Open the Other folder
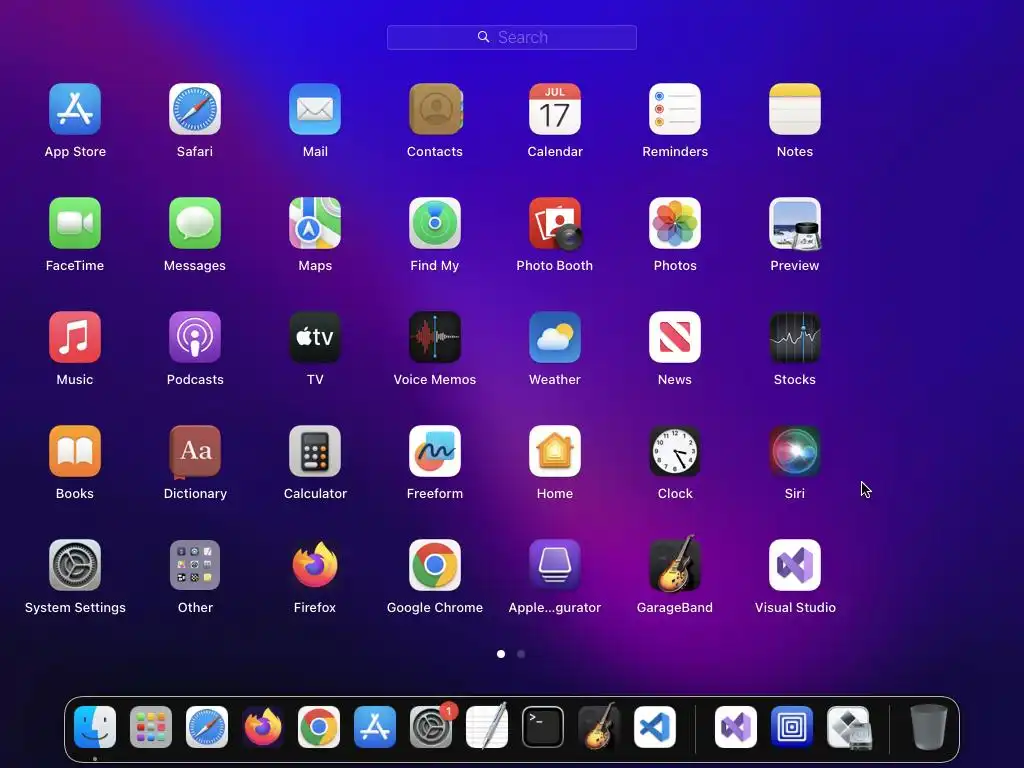1024x768 pixels. click(x=195, y=565)
